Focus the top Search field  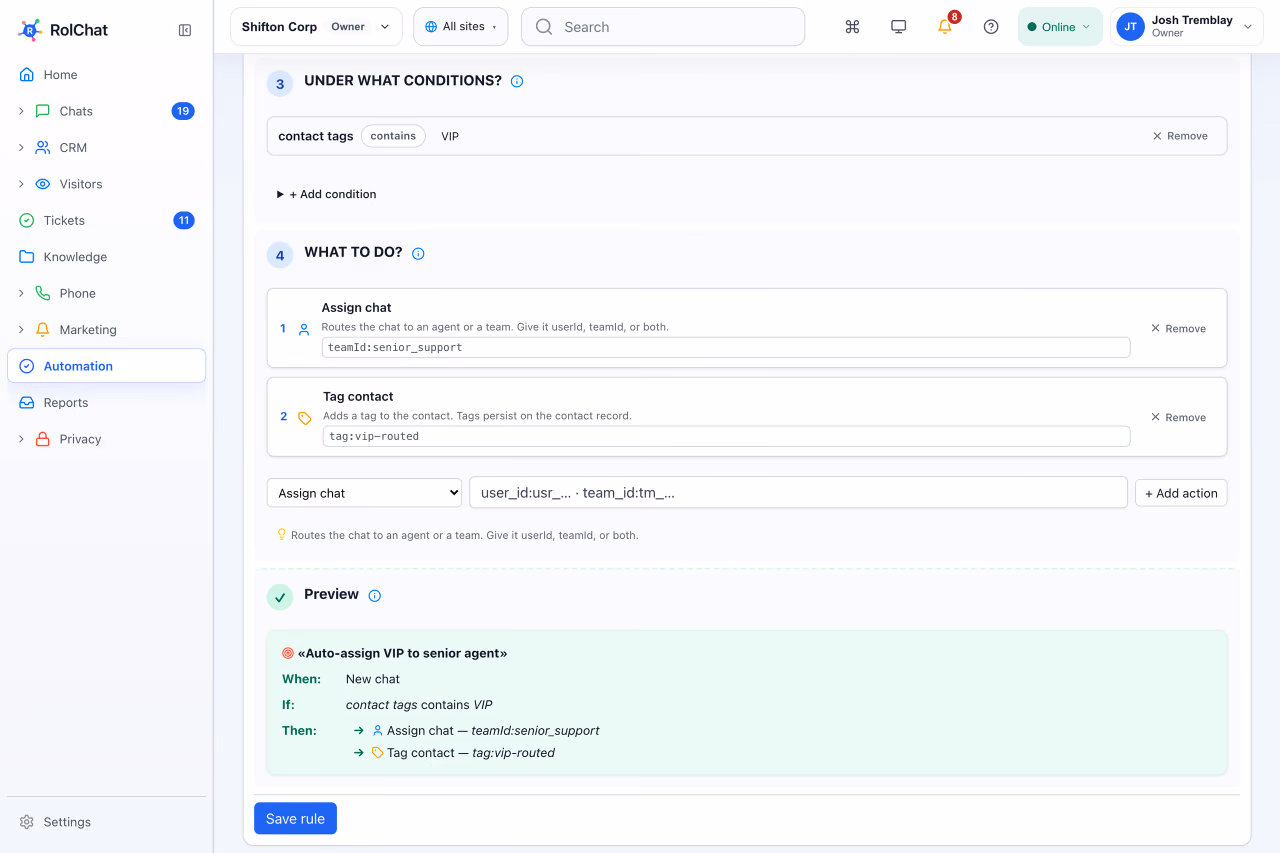(x=663, y=27)
